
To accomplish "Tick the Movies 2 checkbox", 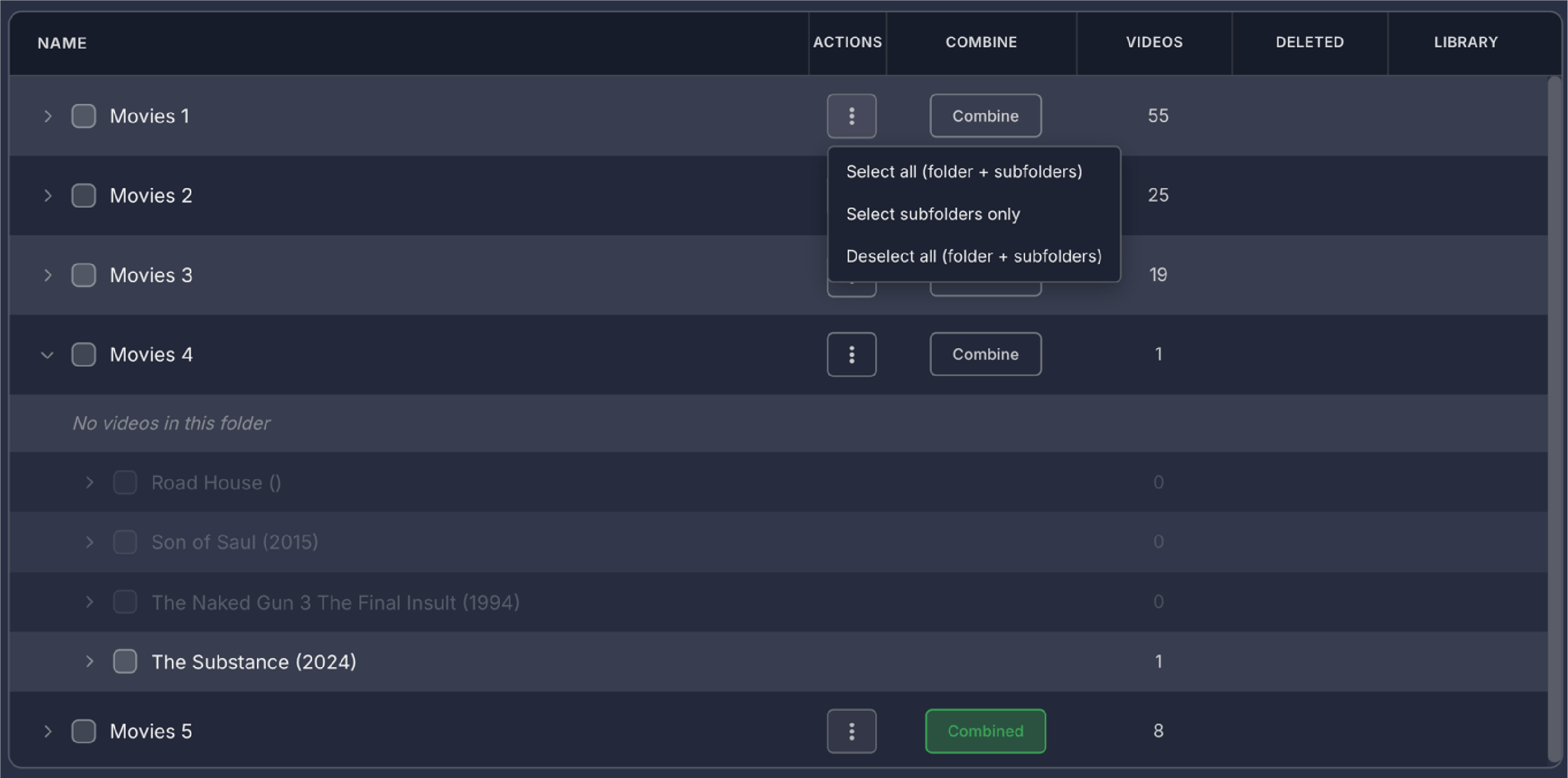I will click(84, 195).
